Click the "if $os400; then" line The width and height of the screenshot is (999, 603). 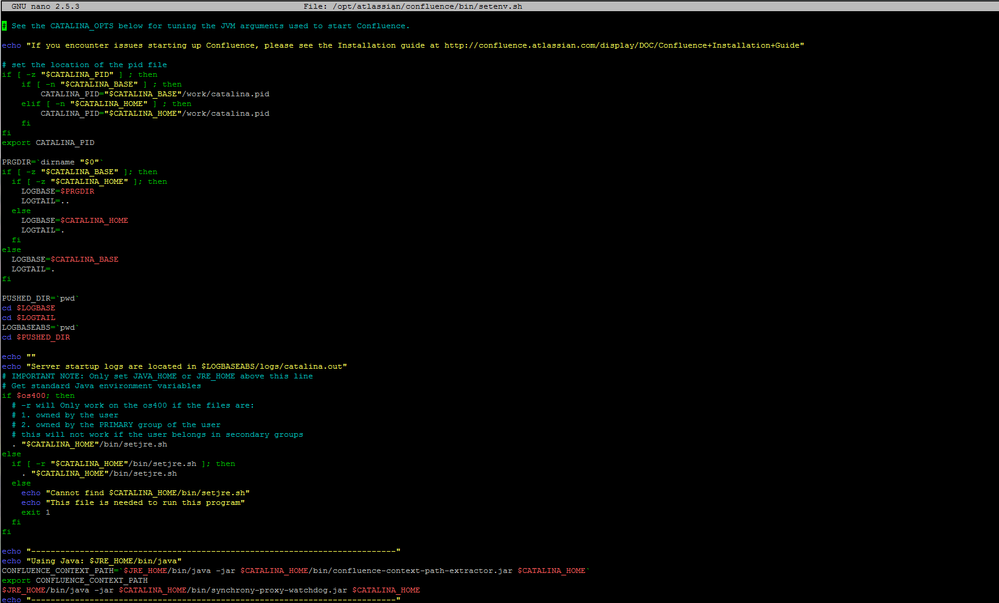pyautogui.click(x=38, y=396)
